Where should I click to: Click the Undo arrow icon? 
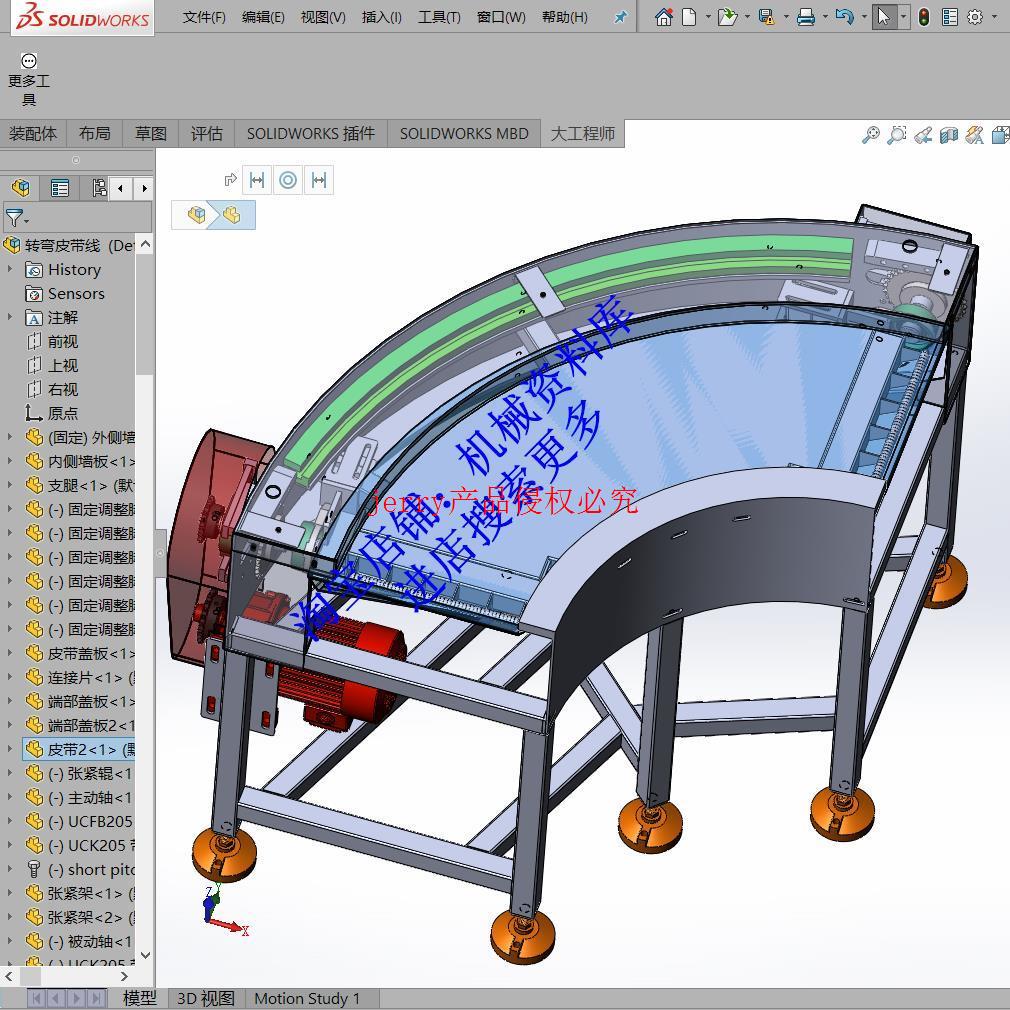pyautogui.click(x=844, y=17)
